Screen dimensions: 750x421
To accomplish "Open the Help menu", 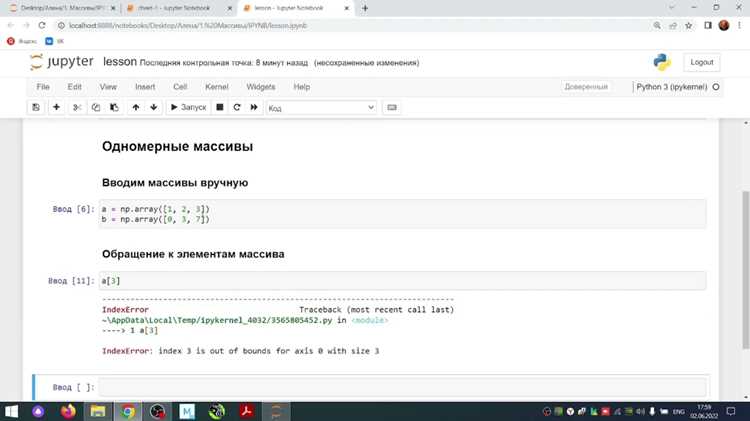I will 301,87.
